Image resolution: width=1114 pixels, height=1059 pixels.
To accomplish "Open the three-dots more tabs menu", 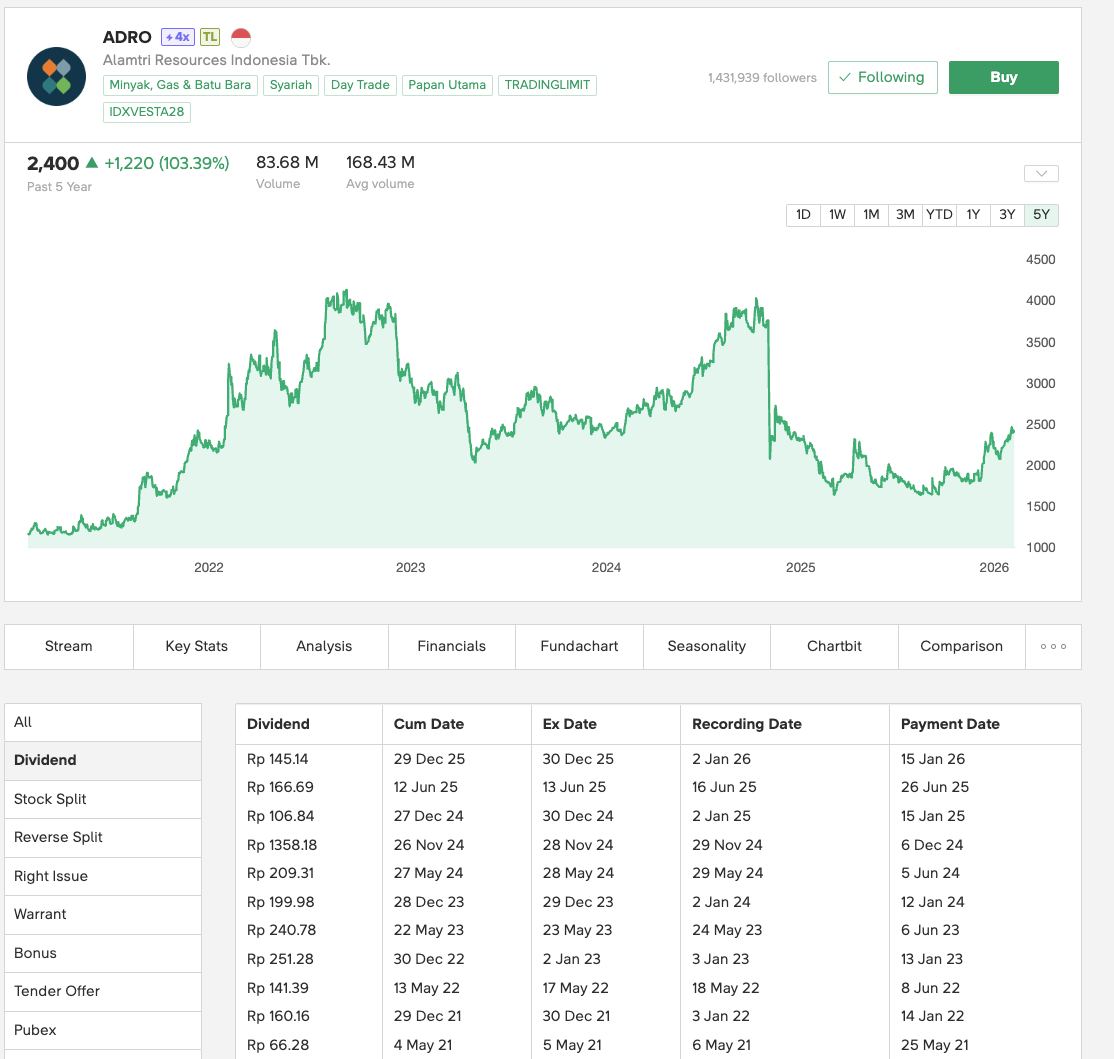I will [1053, 646].
